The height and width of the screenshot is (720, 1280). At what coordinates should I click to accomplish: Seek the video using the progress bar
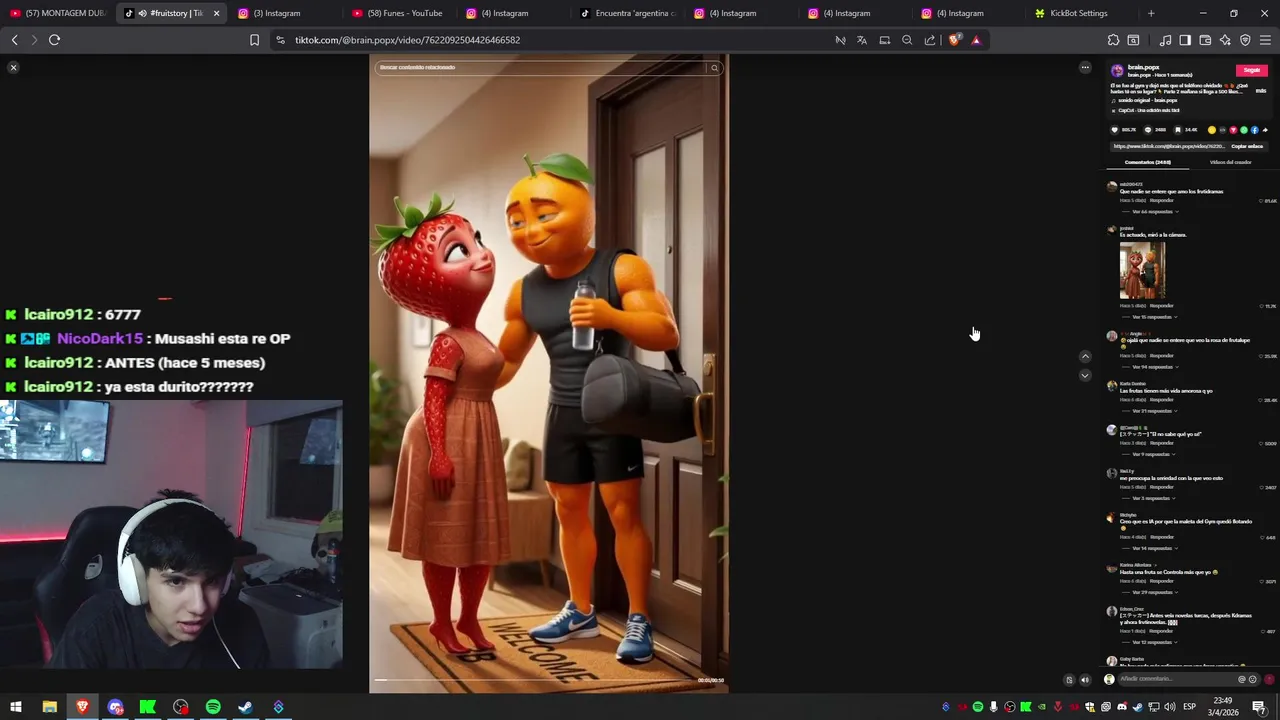[548, 680]
